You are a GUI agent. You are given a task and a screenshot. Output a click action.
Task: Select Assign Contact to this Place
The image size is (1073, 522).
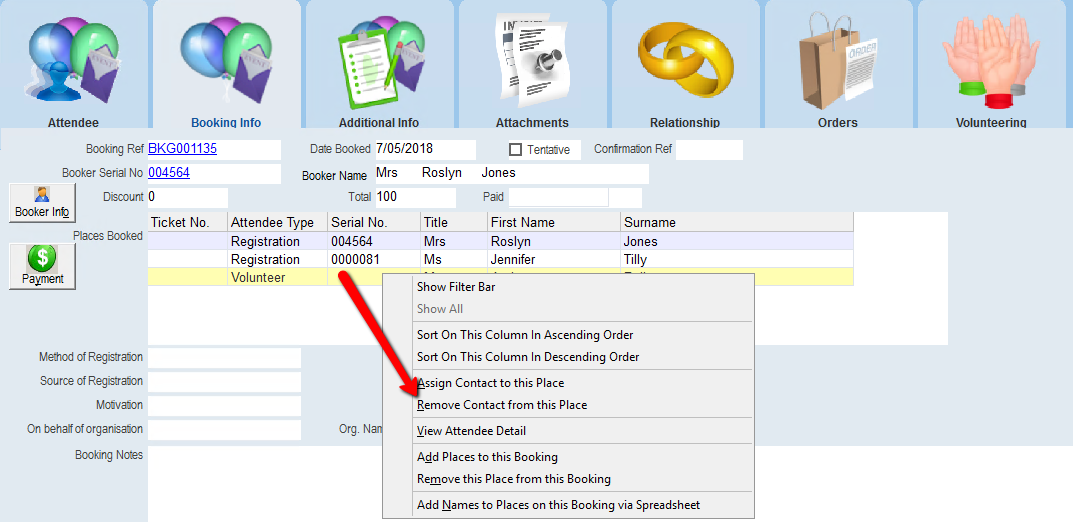(490, 383)
